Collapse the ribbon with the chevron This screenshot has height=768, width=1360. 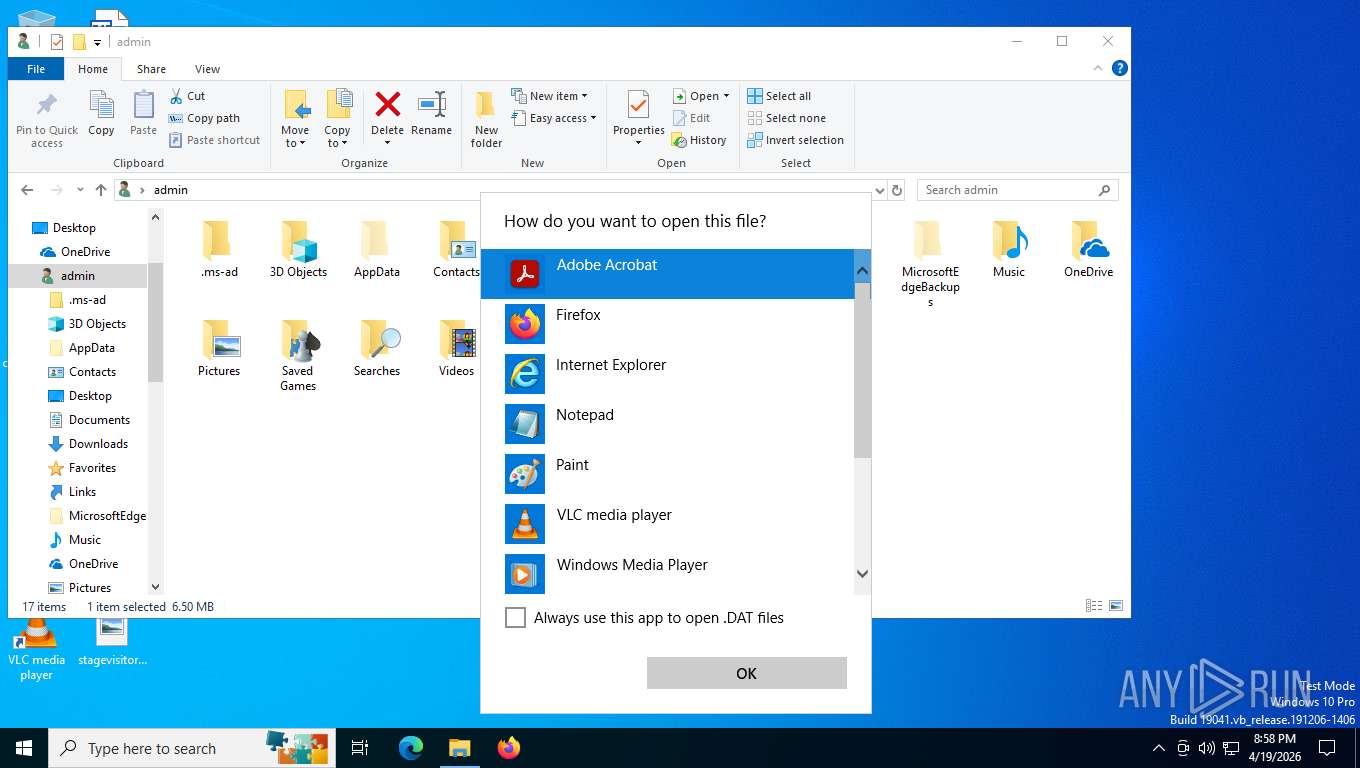(x=1099, y=68)
